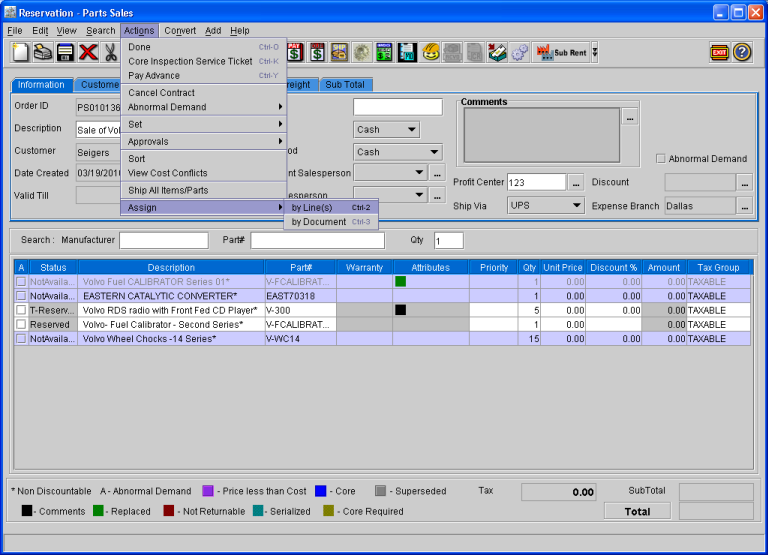
Task: Click the grayed CR document icon
Action: point(475,52)
